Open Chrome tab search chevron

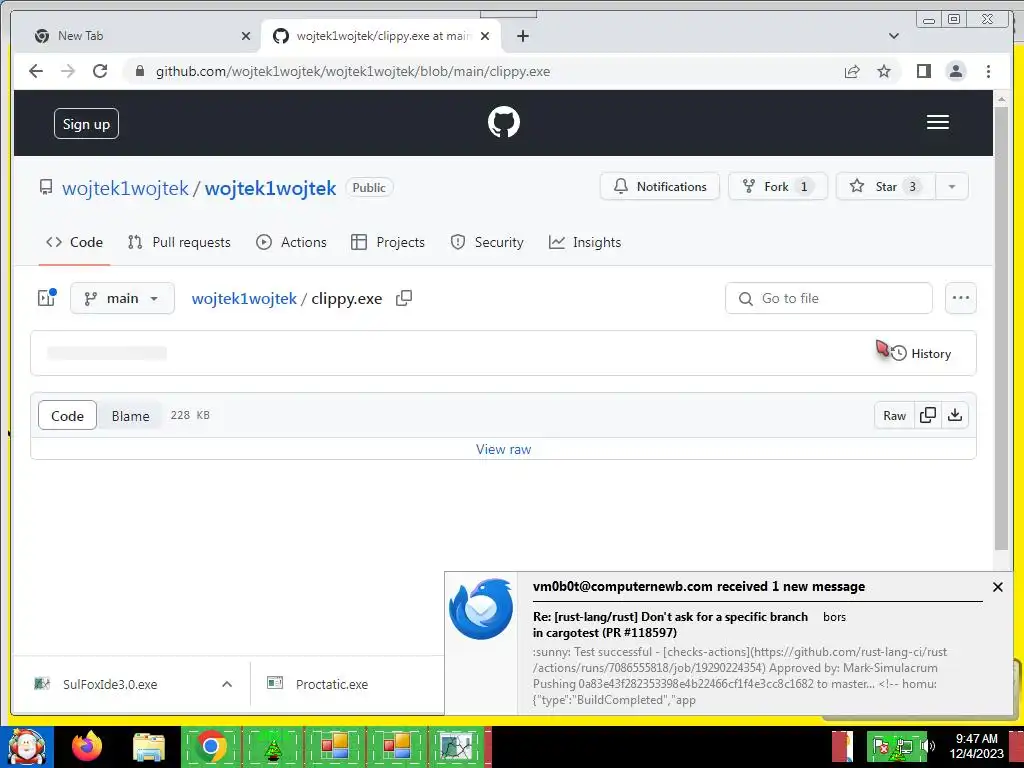[x=893, y=36]
